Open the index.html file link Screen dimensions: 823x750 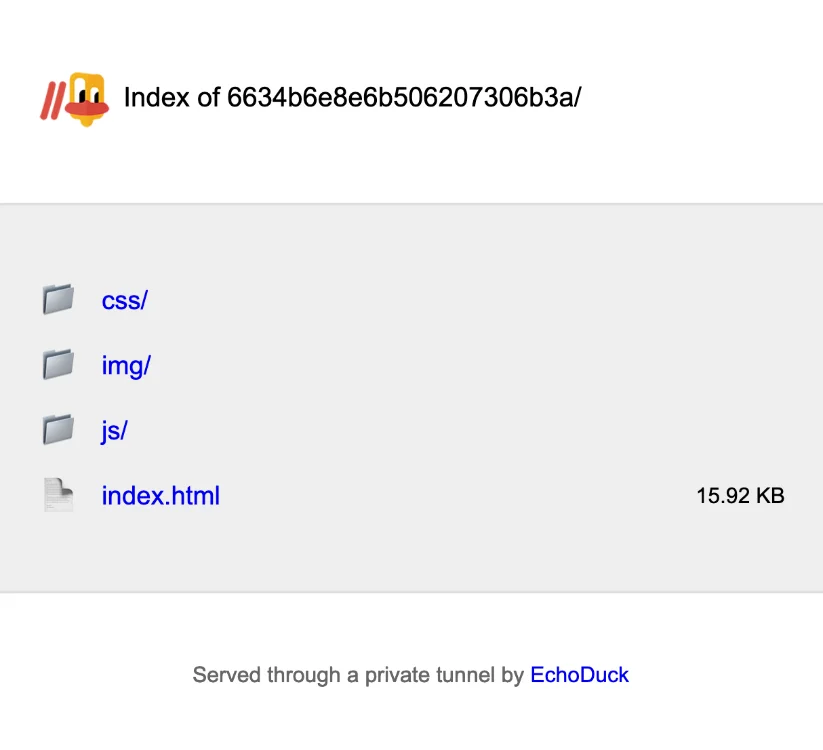click(161, 495)
